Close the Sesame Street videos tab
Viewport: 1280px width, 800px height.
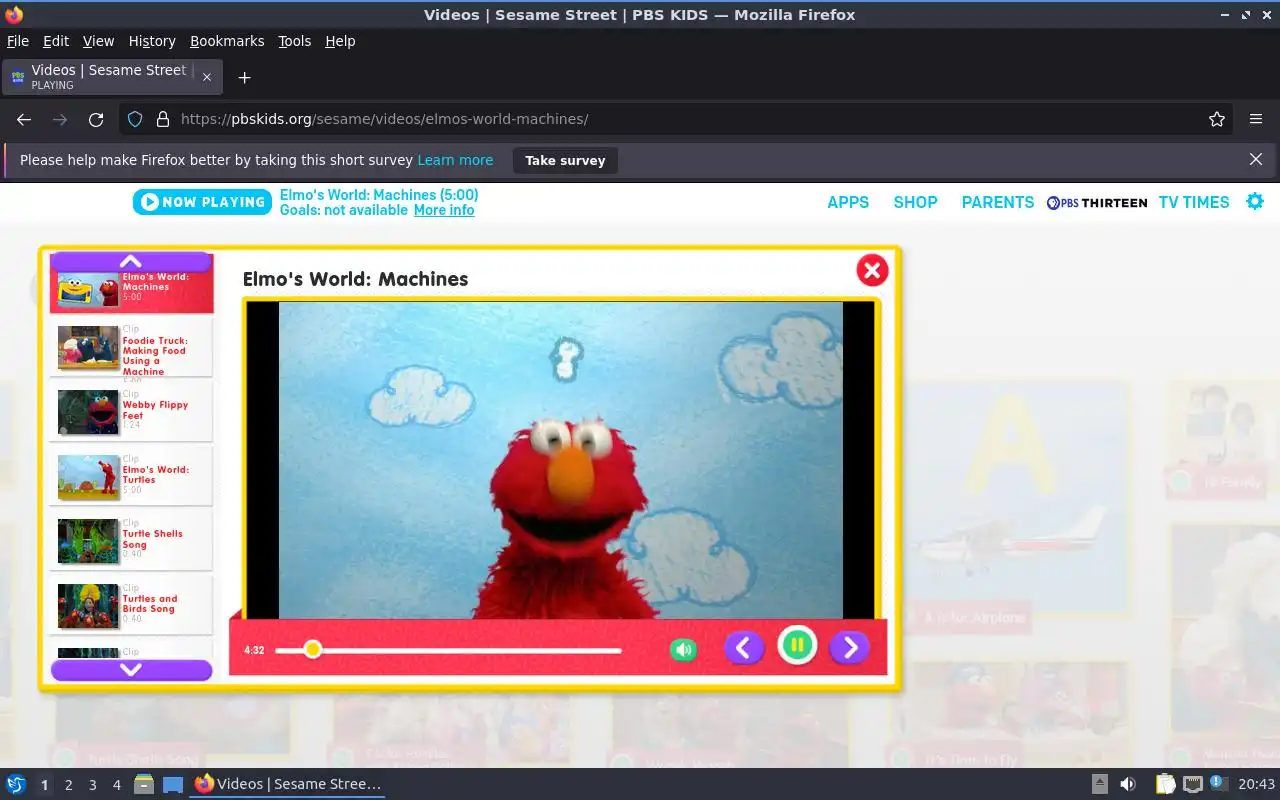(207, 77)
